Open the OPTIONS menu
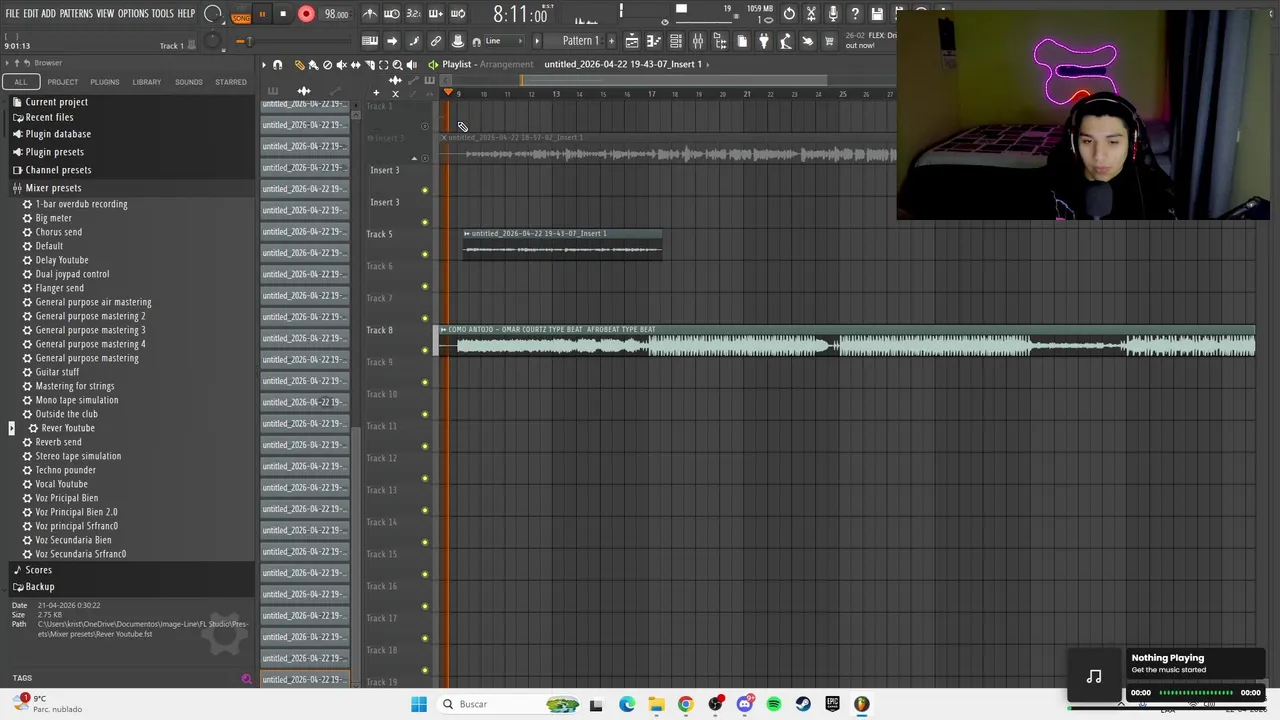 (x=133, y=14)
